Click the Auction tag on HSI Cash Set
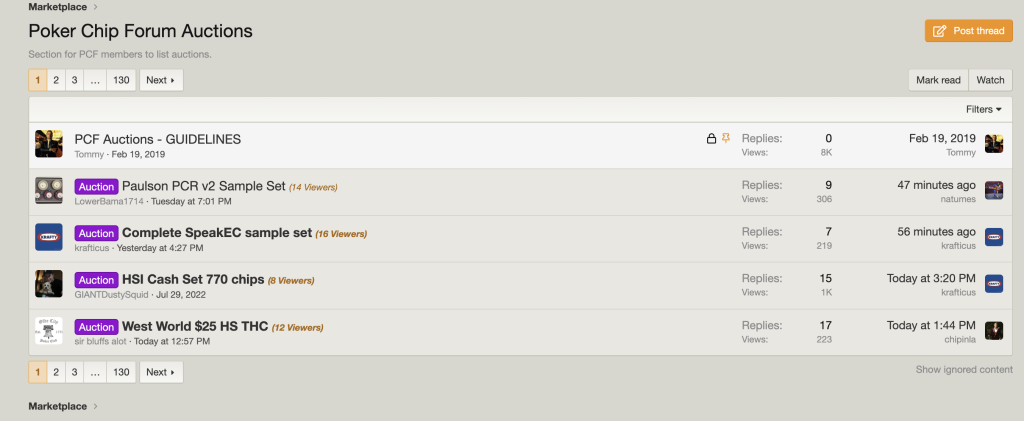The width and height of the screenshot is (1024, 421). pyautogui.click(x=97, y=280)
